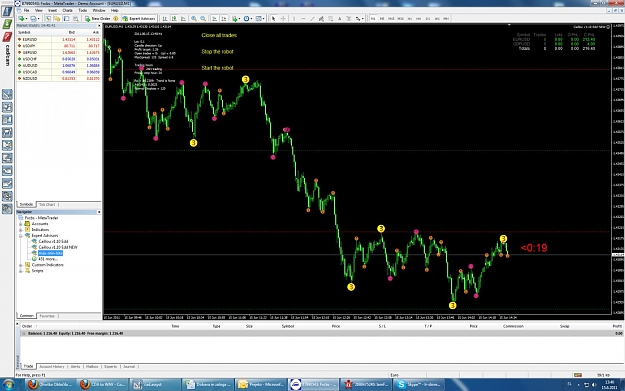The image size is (625, 391).
Task: Switch chart to H4 timeframe
Action: click(x=419, y=18)
